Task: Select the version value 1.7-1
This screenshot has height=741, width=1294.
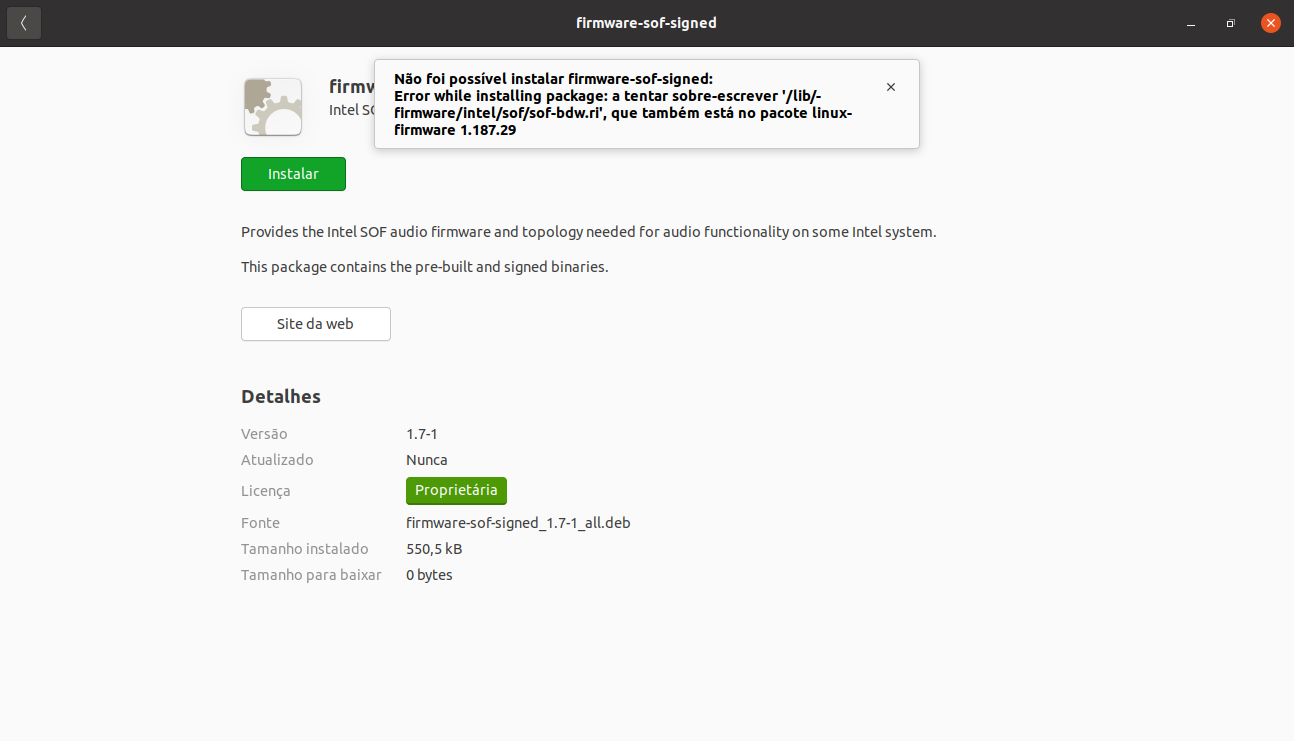Action: [x=422, y=434]
